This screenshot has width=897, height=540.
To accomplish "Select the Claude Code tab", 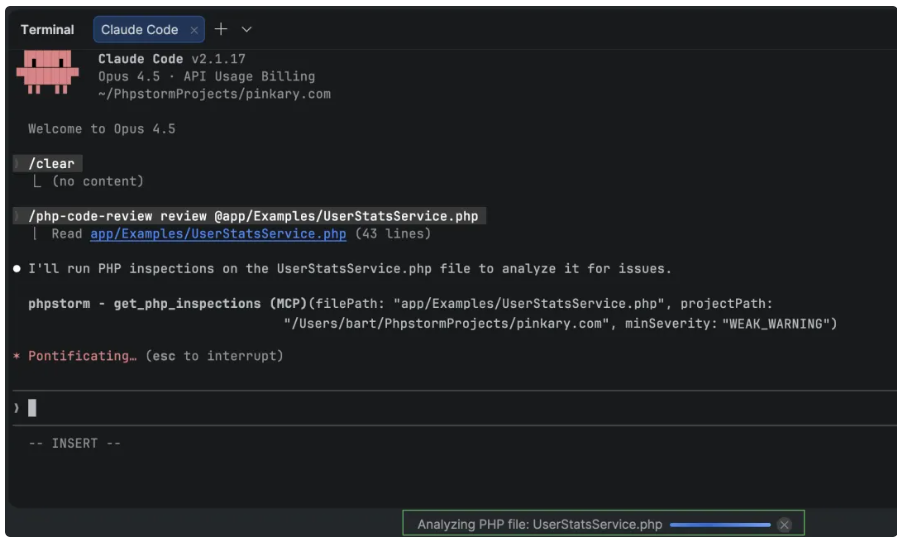I will [139, 30].
